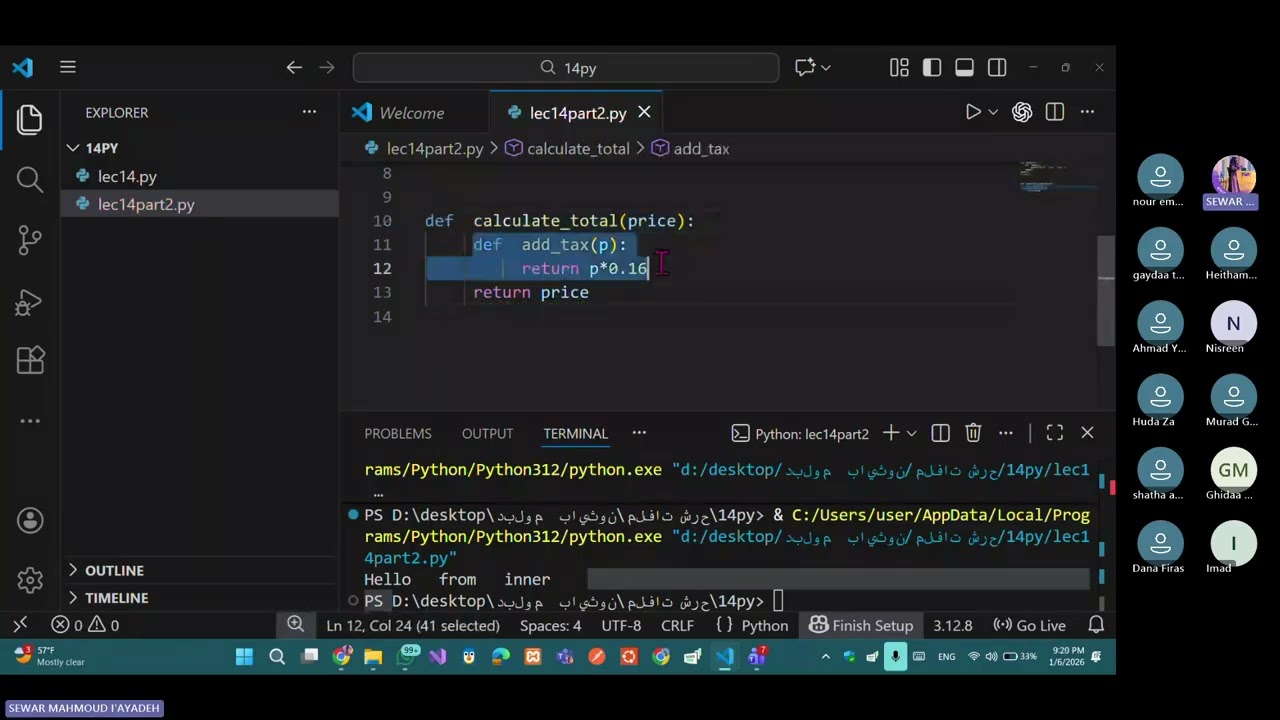Open the Accounts menu icon
Image resolution: width=1280 pixels, height=720 pixels.
29,520
